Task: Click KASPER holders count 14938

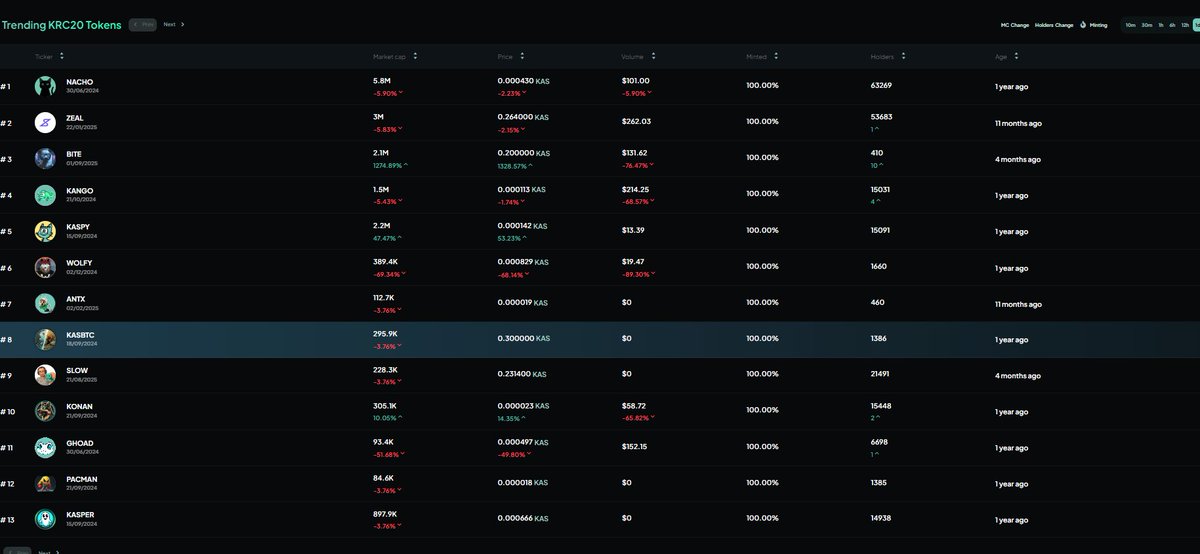Action: [x=881, y=517]
